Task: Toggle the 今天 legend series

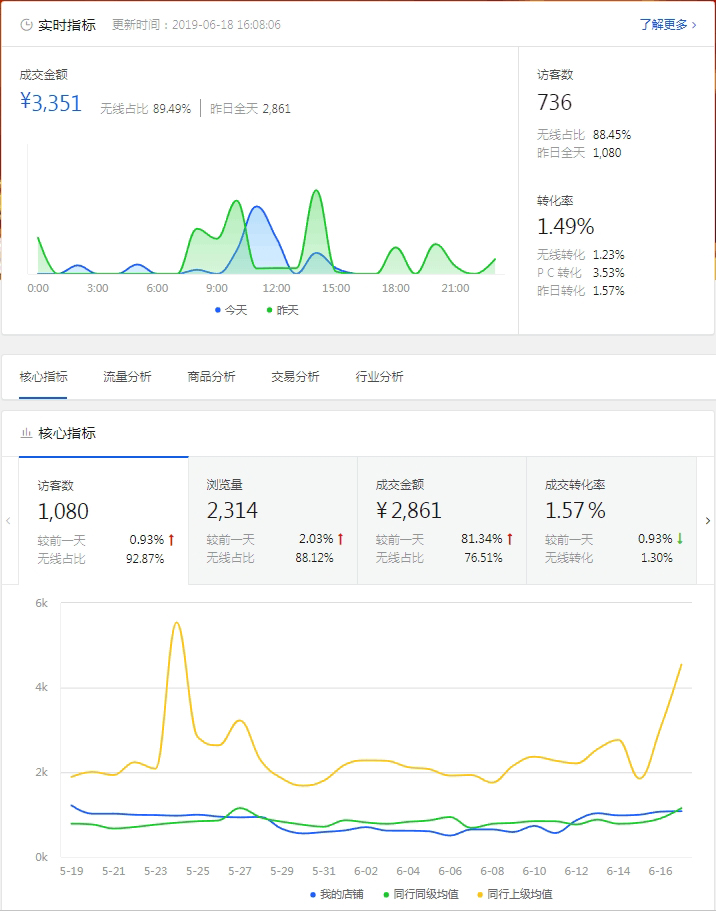Action: click(231, 310)
